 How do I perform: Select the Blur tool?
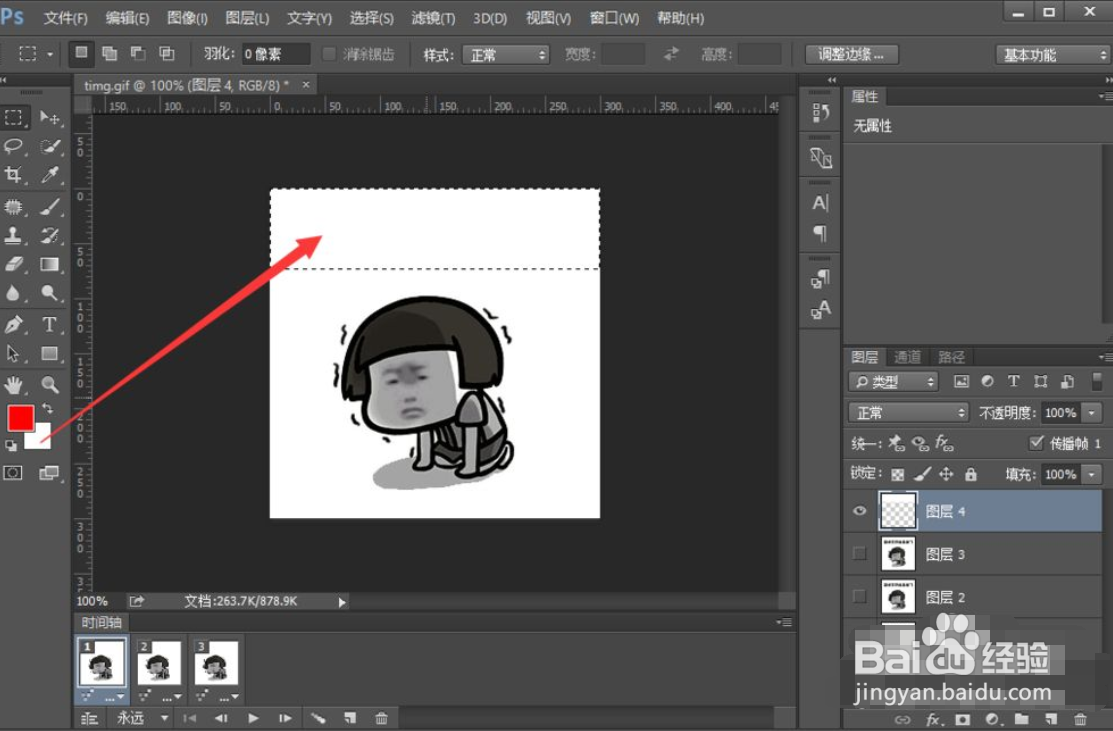(14, 293)
